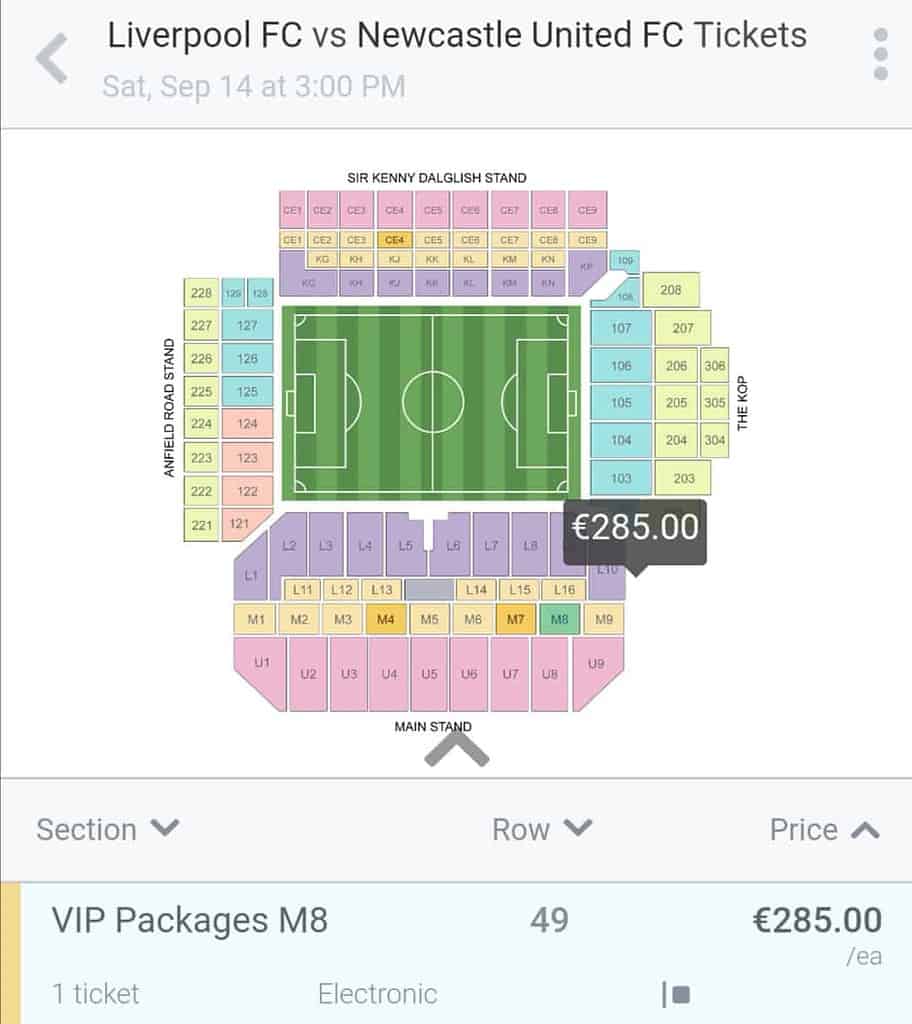The height and width of the screenshot is (1024, 912).
Task: Select lower section L4 in Main Stand
Action: (365, 544)
